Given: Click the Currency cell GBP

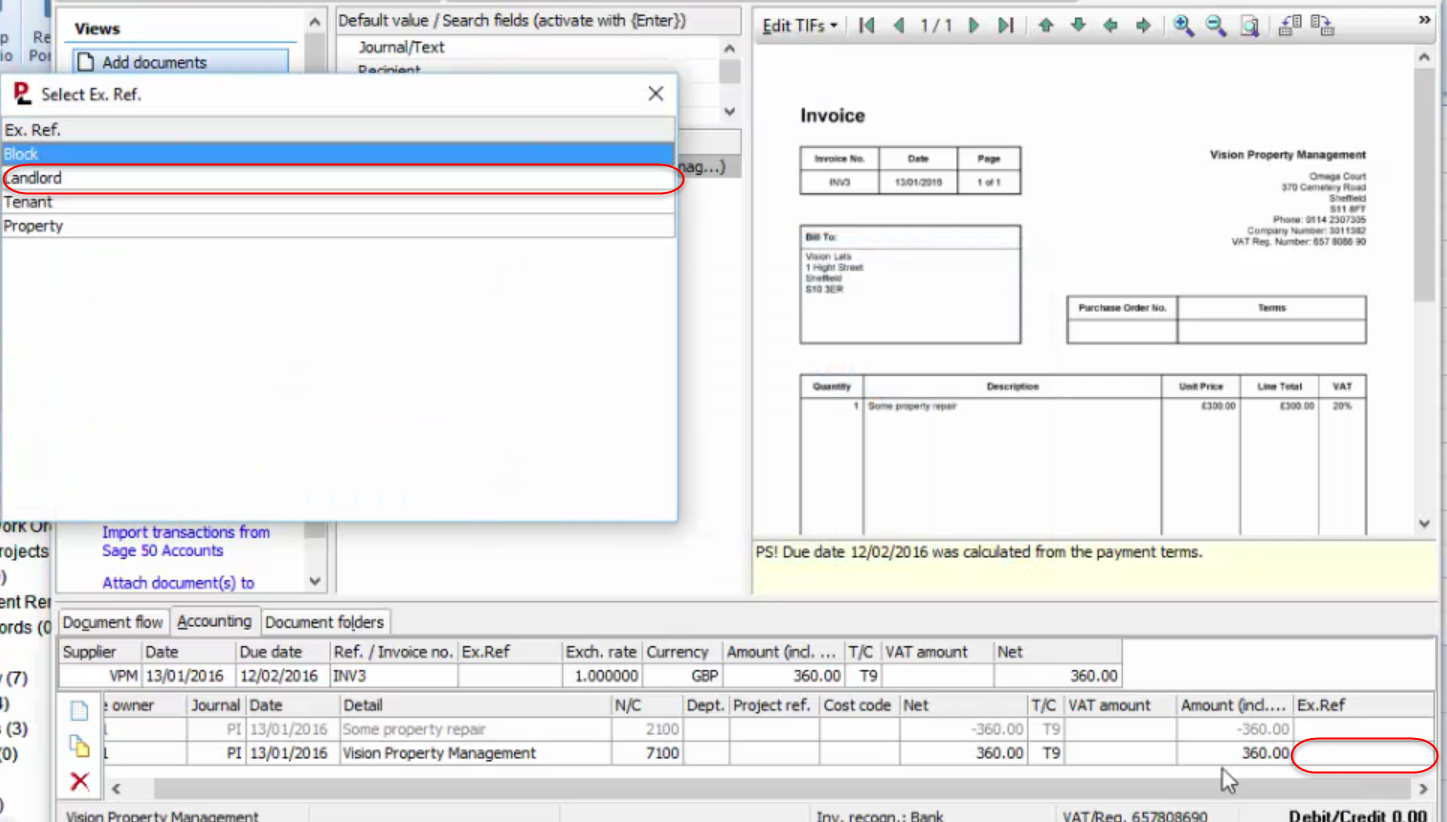Looking at the screenshot, I should click(683, 676).
